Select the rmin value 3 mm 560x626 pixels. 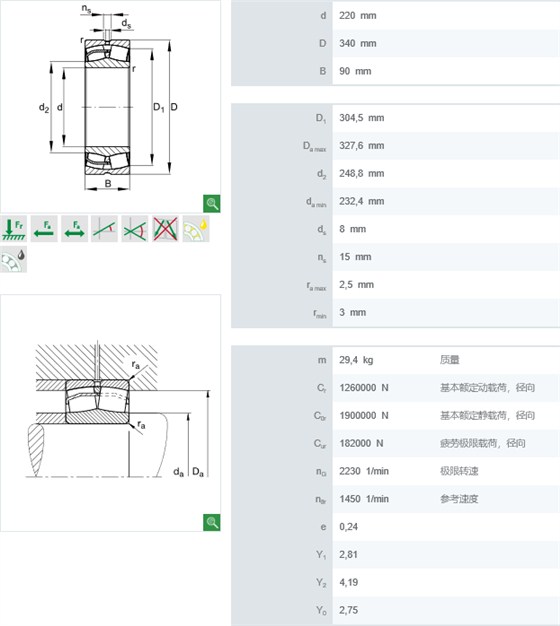click(x=352, y=312)
